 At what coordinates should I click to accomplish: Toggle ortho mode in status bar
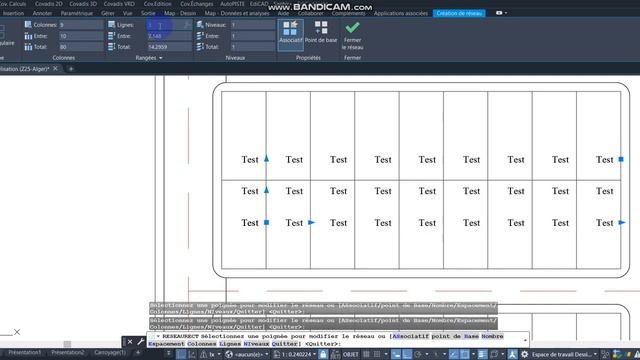(x=407, y=354)
